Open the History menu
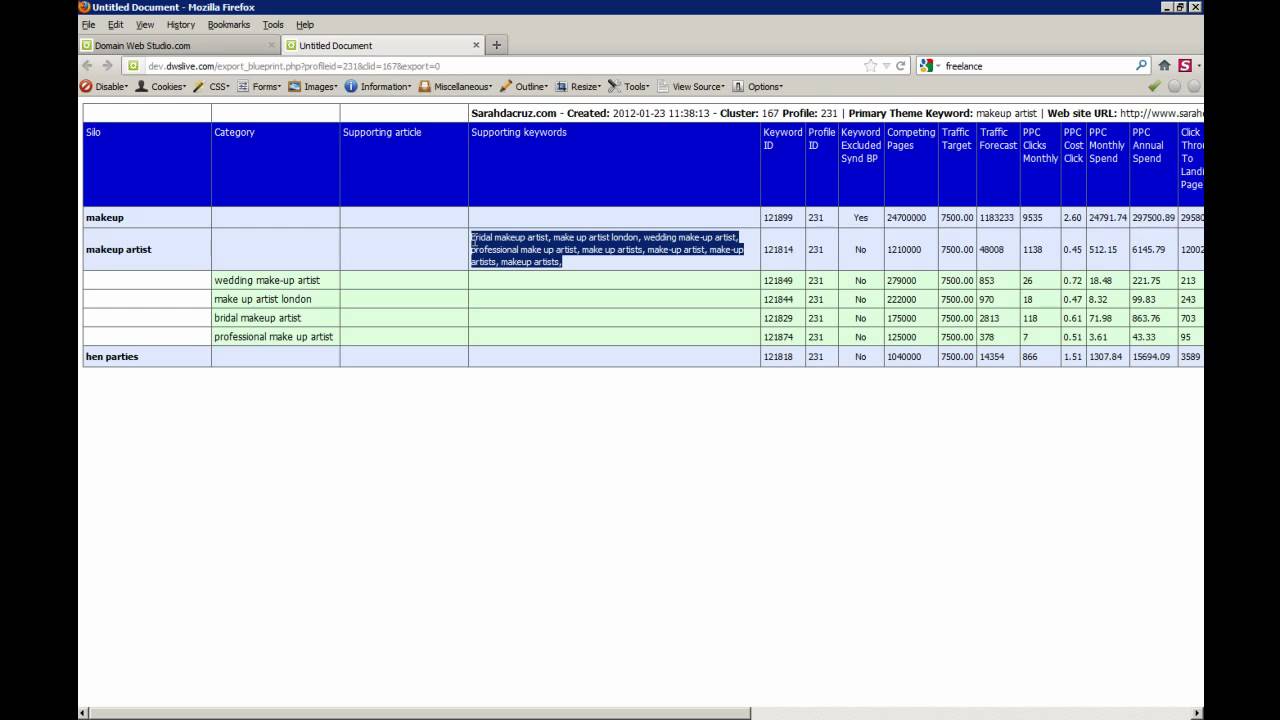1280x720 pixels. coord(181,25)
